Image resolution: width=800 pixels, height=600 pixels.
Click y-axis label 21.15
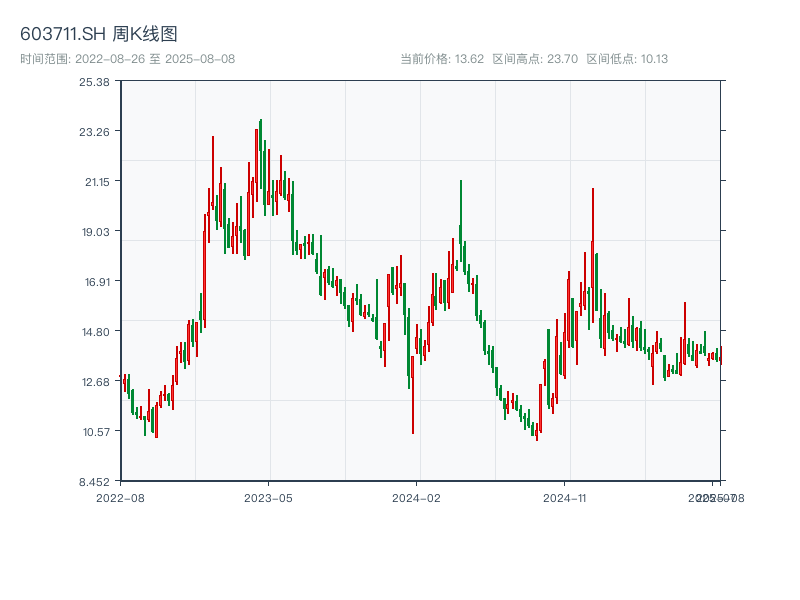97,182
